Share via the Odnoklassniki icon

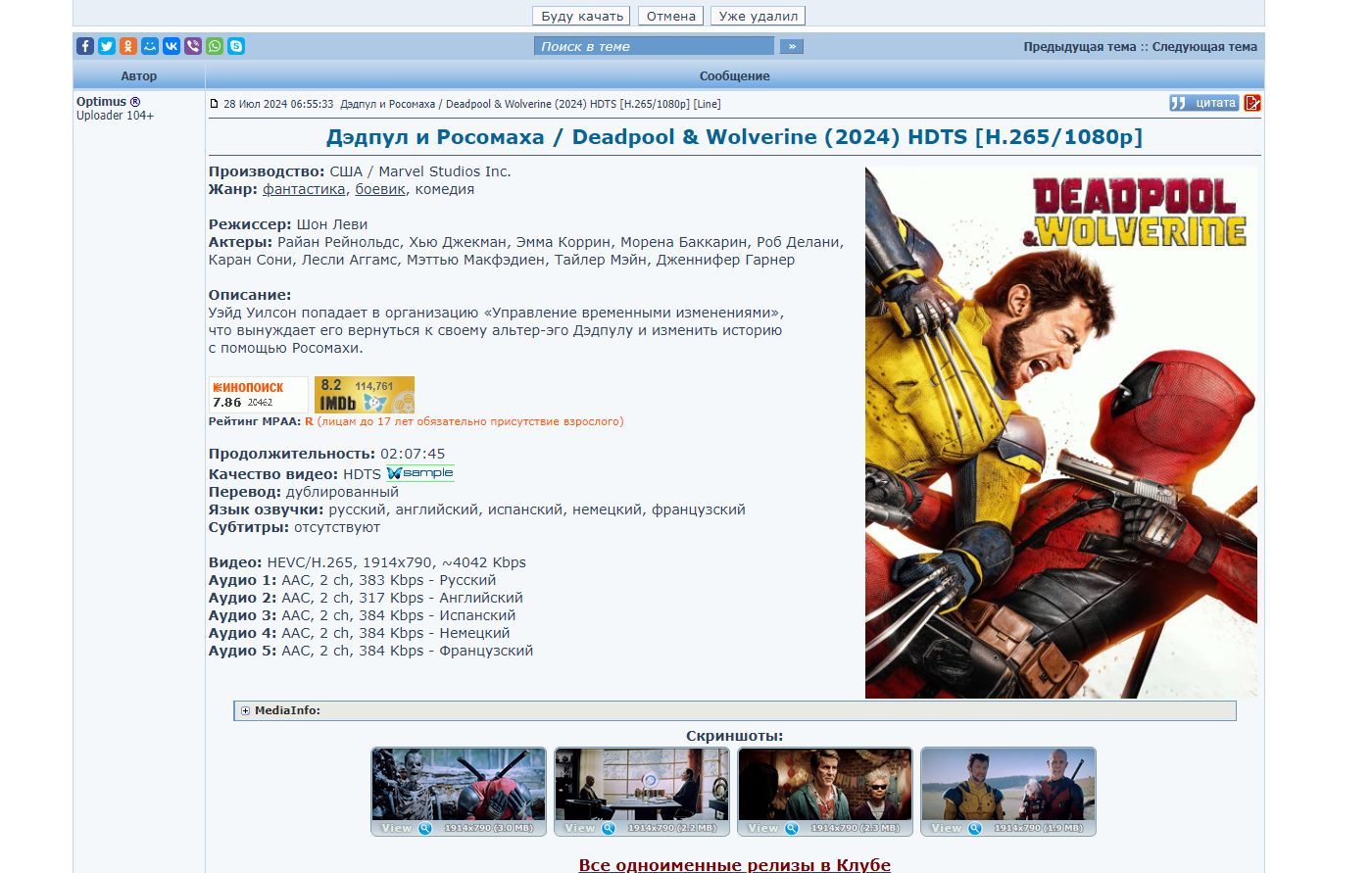point(128,46)
